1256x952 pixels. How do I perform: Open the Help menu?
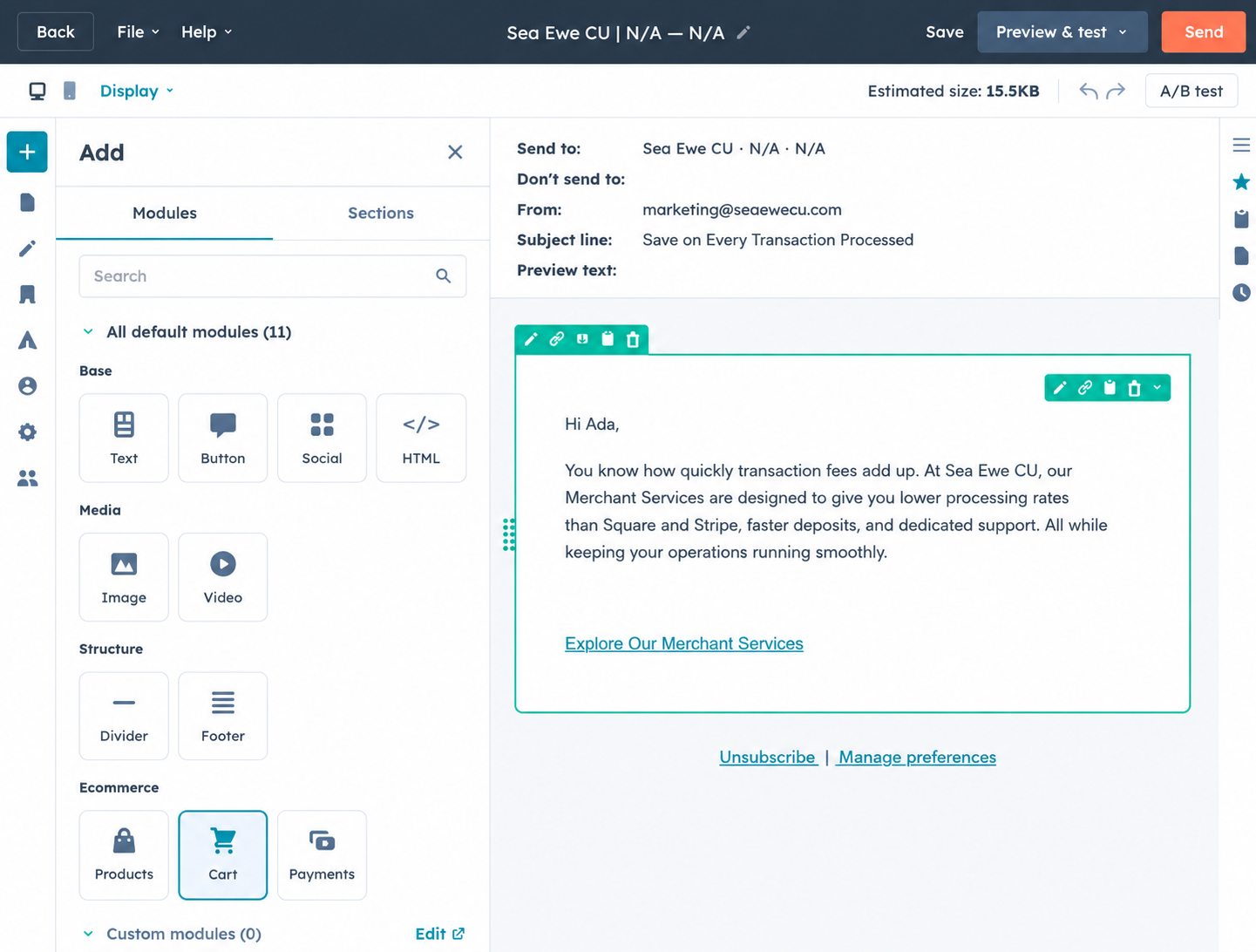pos(206,32)
